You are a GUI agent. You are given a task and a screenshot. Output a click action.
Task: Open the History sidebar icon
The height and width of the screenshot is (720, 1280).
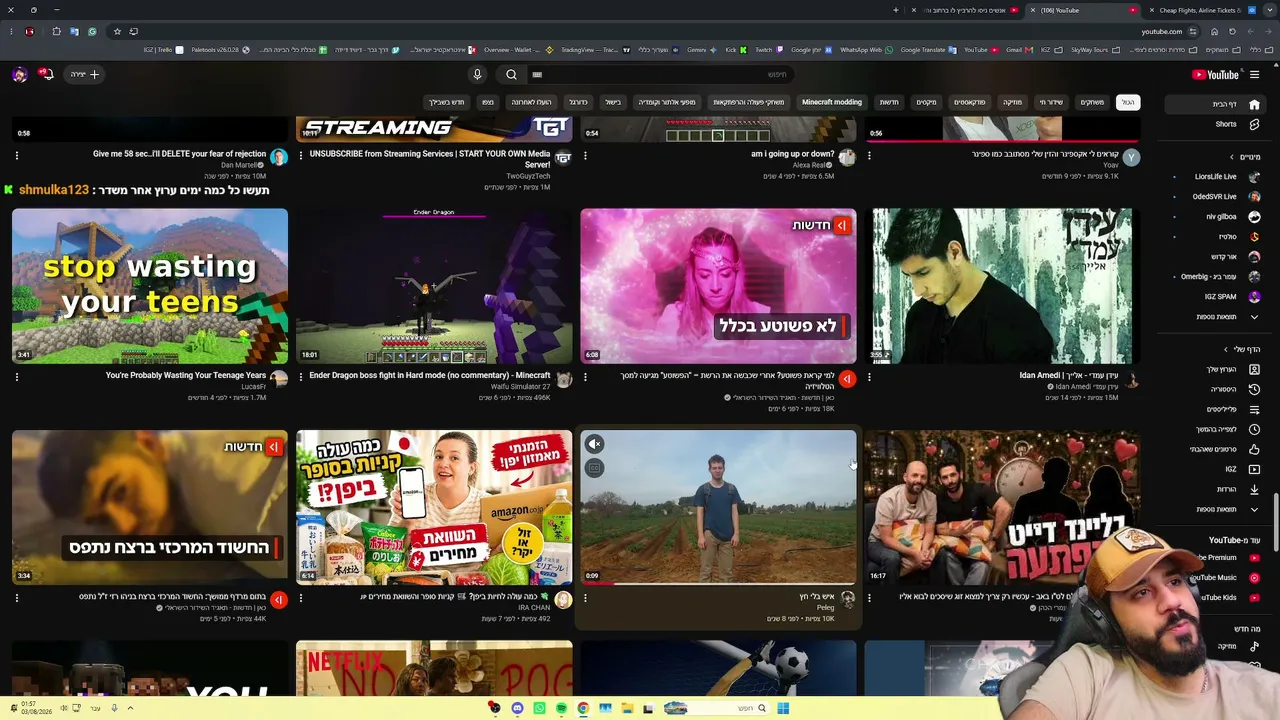(x=1254, y=389)
